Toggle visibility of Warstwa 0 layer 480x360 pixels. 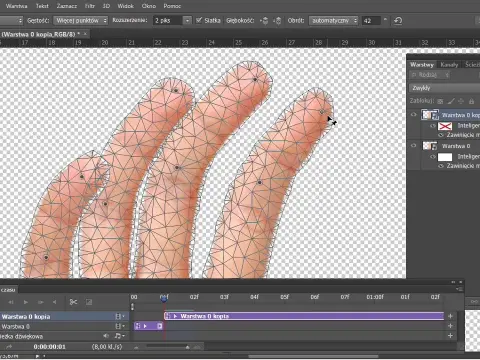coord(414,146)
